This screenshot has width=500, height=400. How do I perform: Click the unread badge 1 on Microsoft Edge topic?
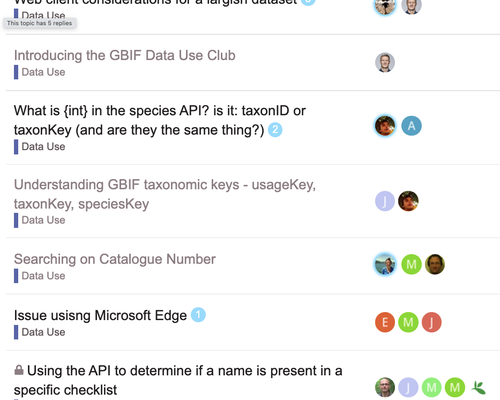click(x=198, y=315)
